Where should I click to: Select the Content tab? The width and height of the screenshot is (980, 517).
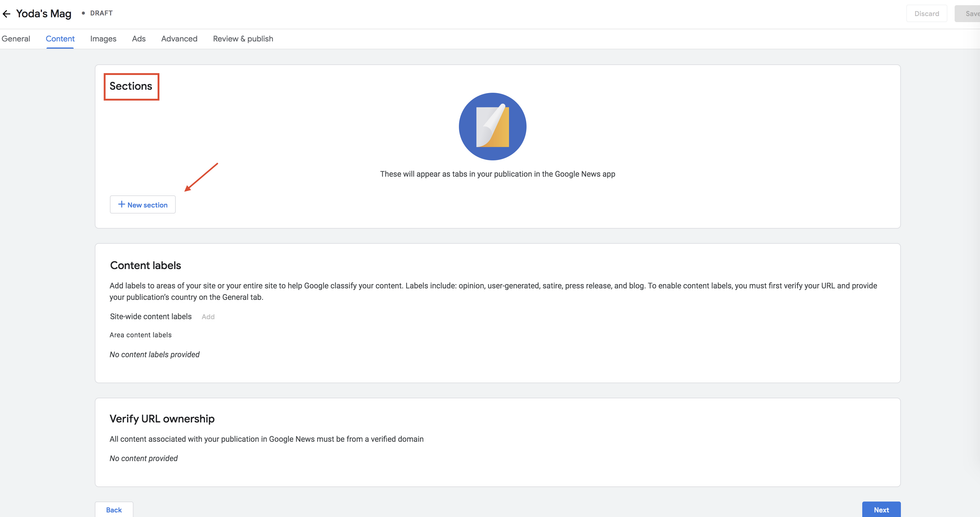pyautogui.click(x=60, y=39)
